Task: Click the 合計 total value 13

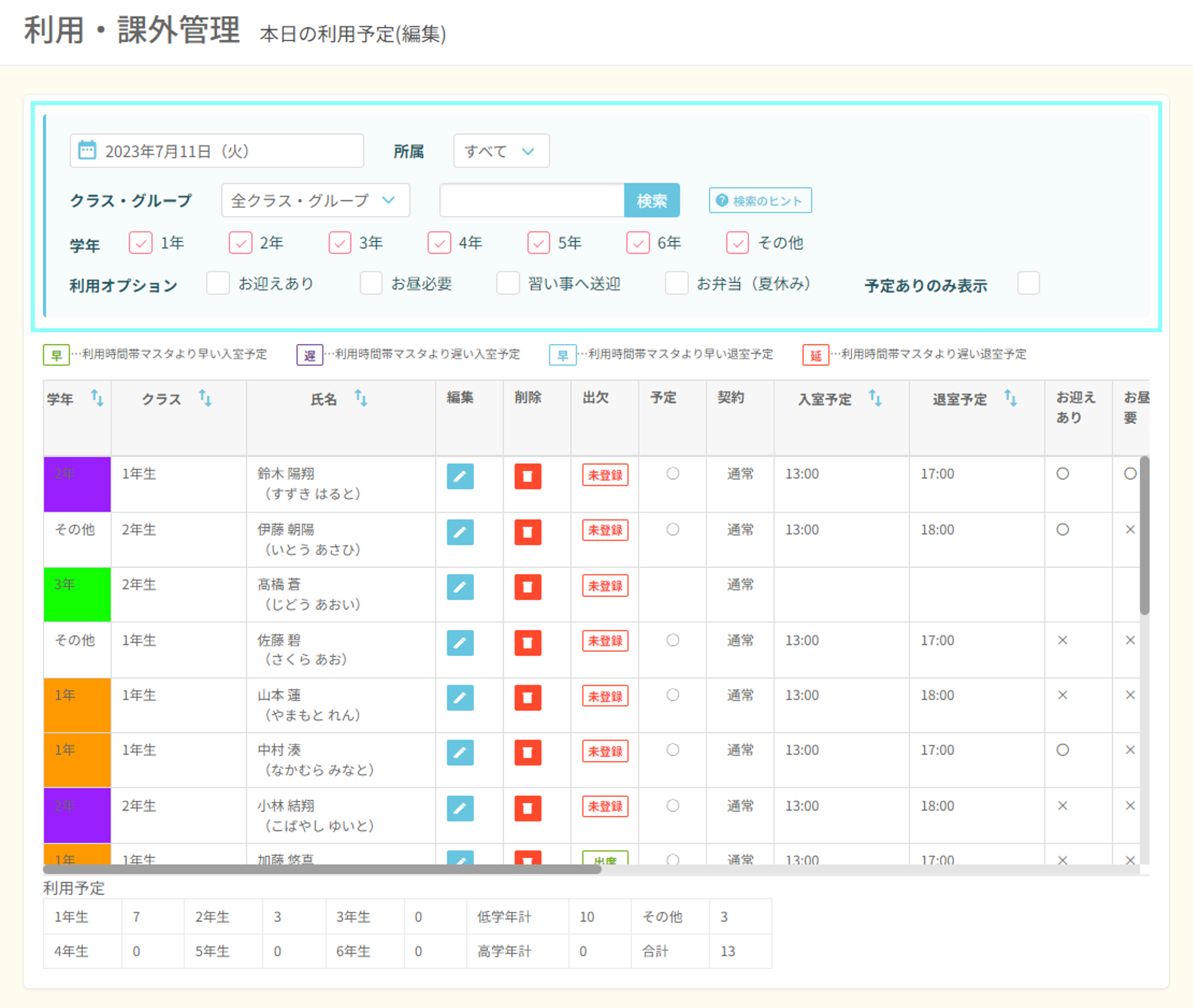Action: [728, 951]
